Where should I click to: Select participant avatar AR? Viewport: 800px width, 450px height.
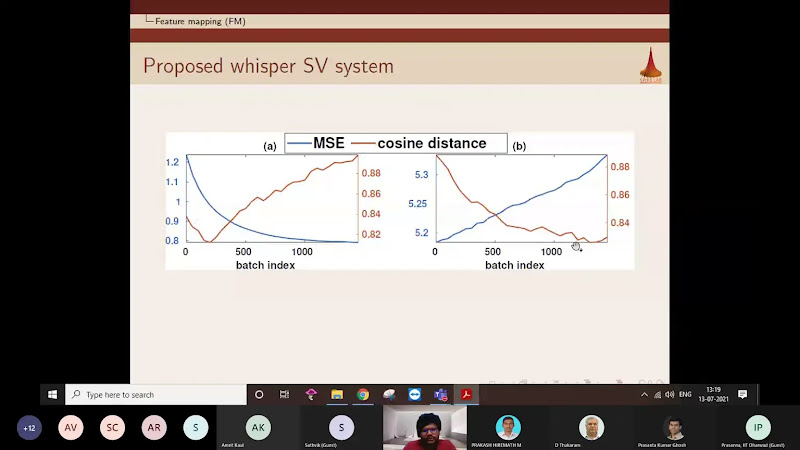(x=154, y=428)
